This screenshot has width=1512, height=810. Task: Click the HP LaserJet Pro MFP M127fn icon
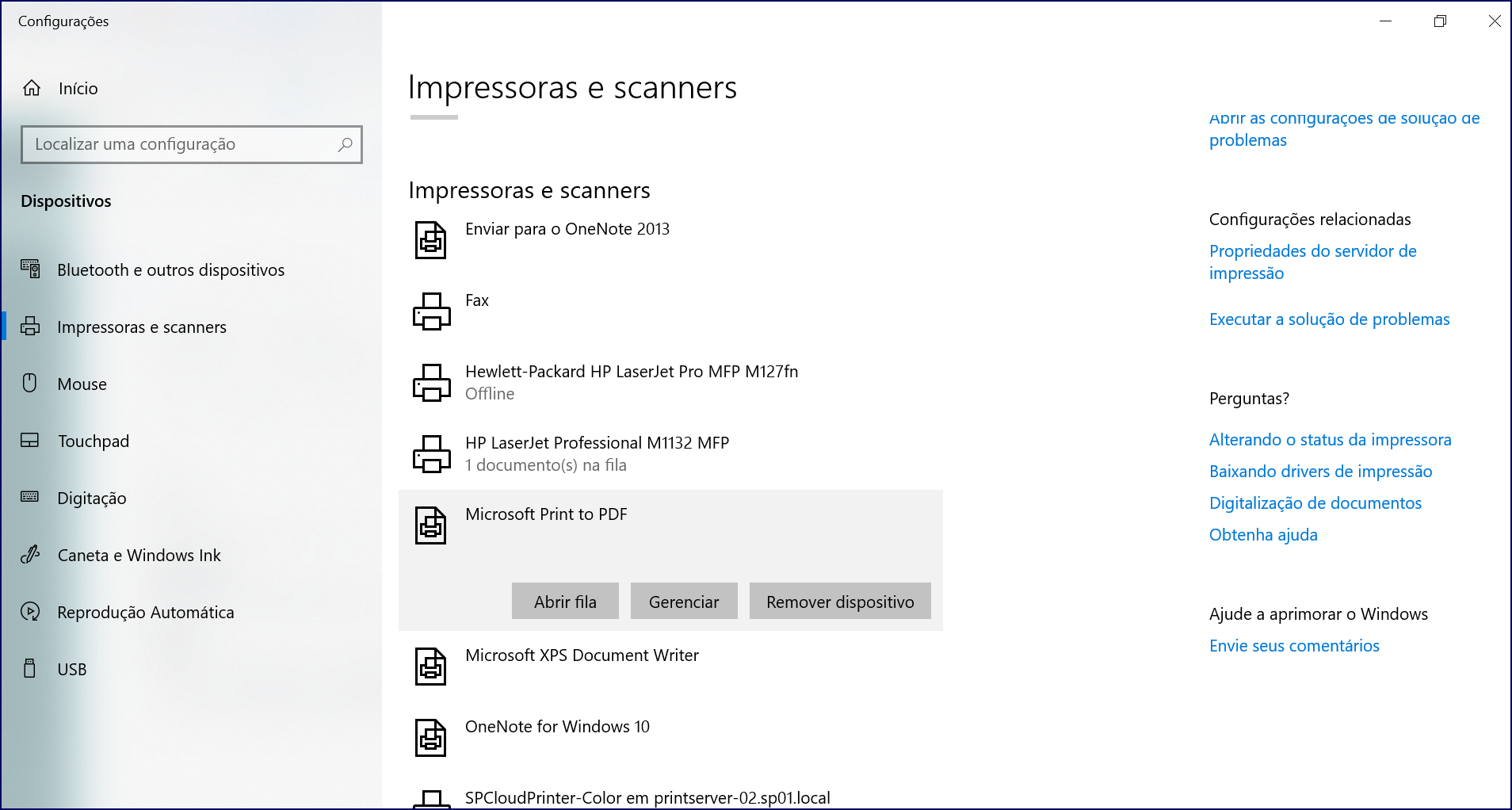pos(432,383)
